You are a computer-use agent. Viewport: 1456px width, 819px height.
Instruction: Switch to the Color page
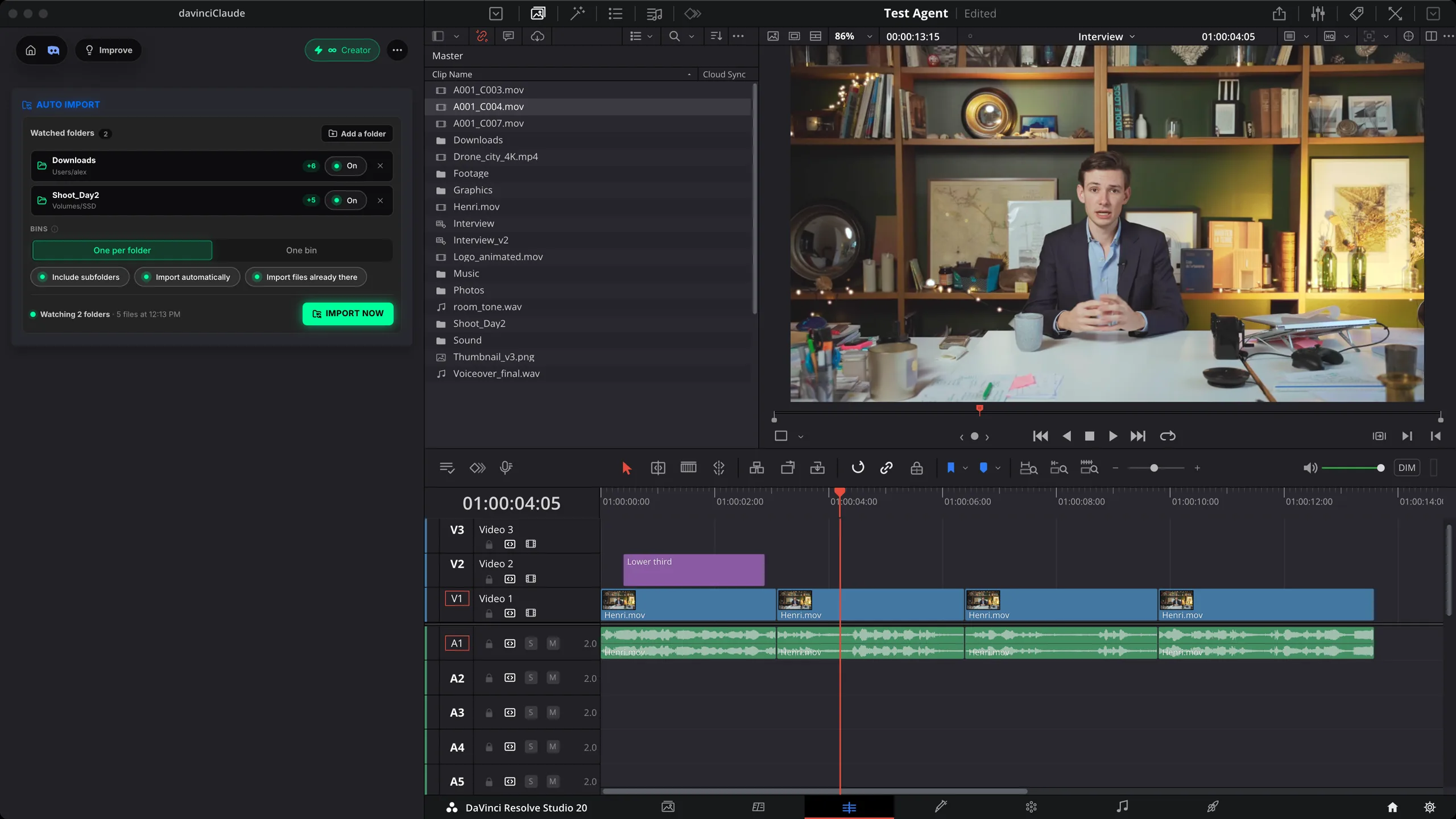click(1031, 807)
